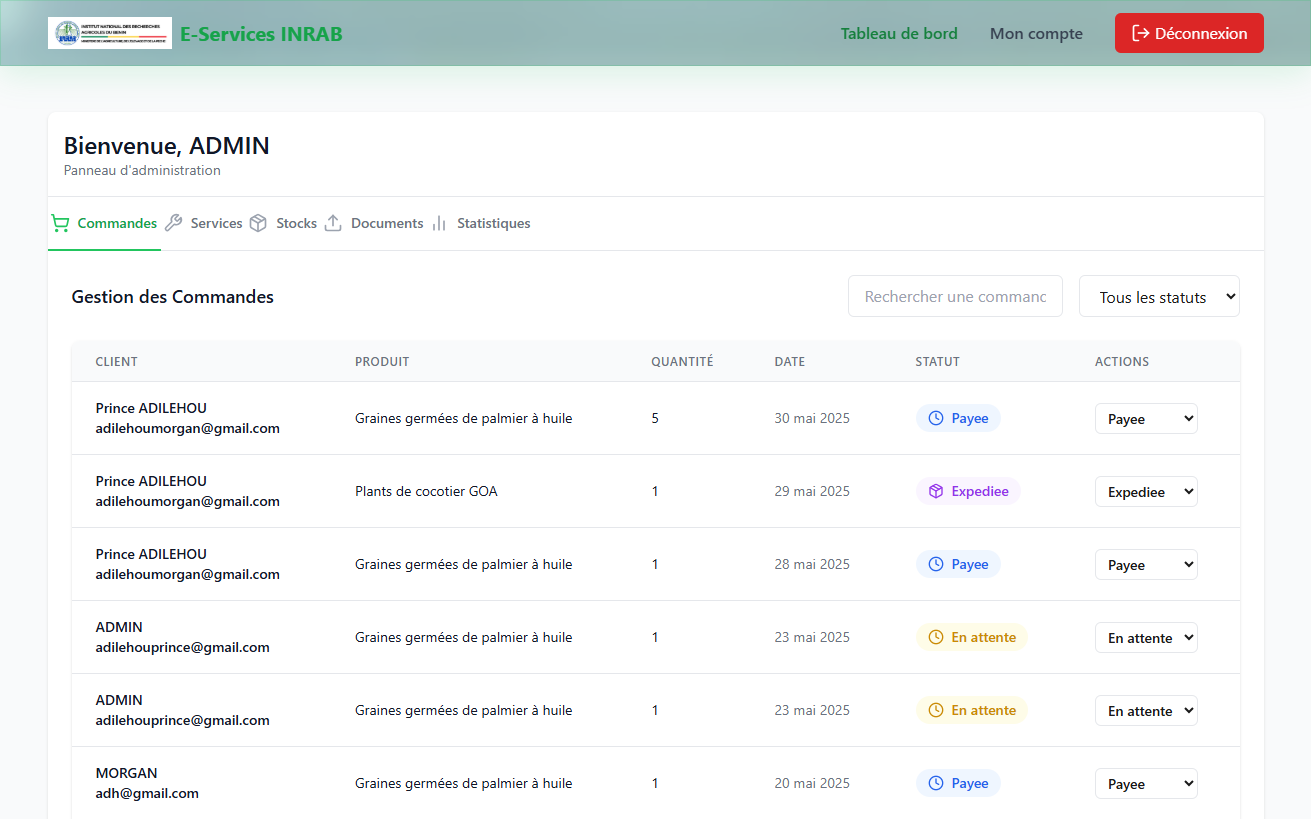1311x819 pixels.
Task: Open the Stocks tab
Action: click(x=284, y=223)
